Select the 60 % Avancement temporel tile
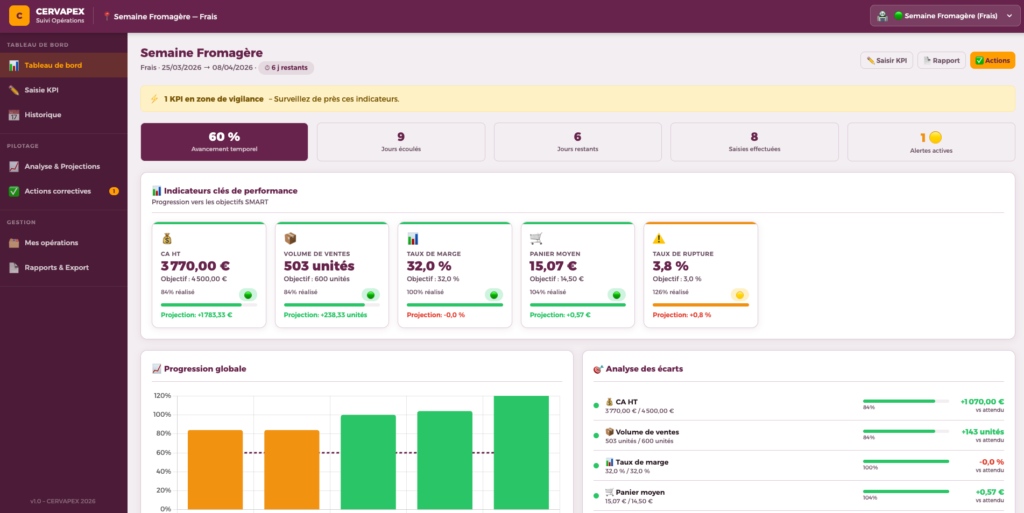Viewport: 1024px width, 513px height. (x=224, y=142)
